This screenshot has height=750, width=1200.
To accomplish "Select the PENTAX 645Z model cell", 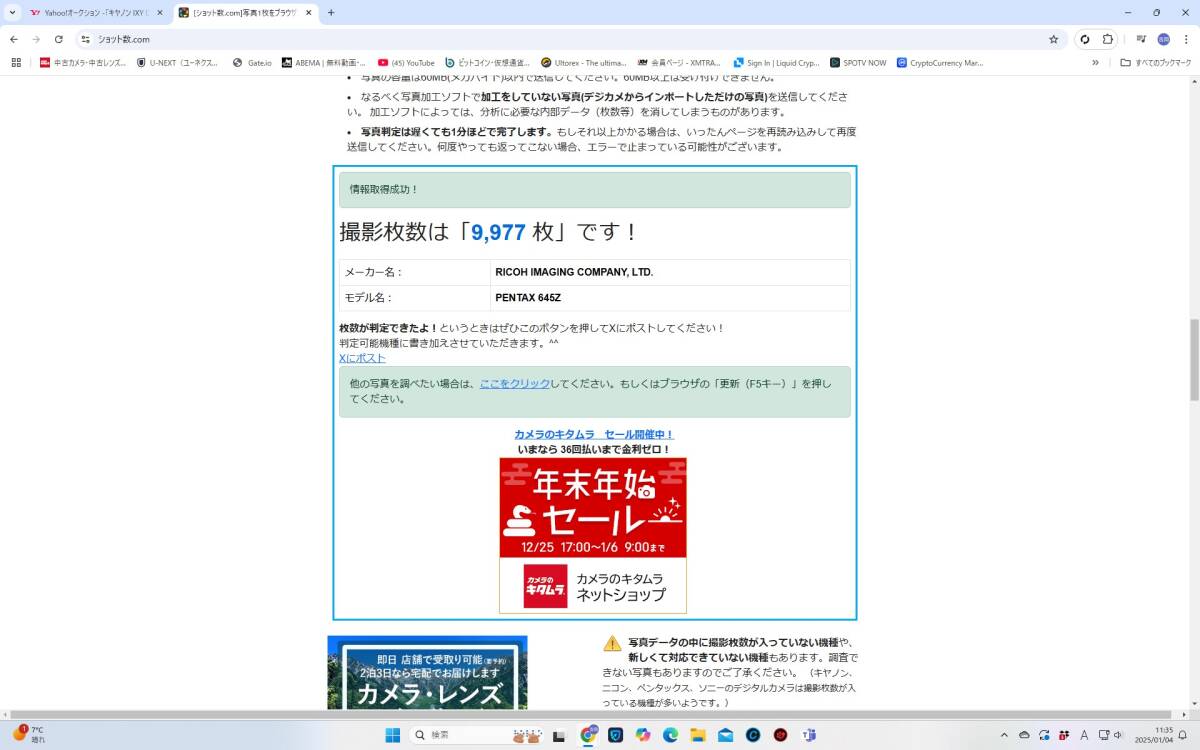I will (670, 298).
